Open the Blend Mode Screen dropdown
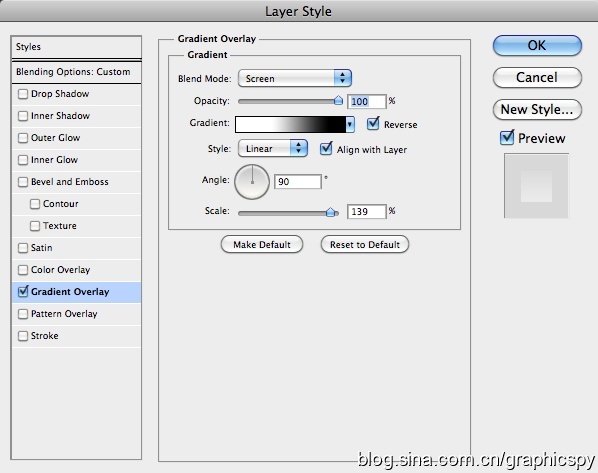 294,78
